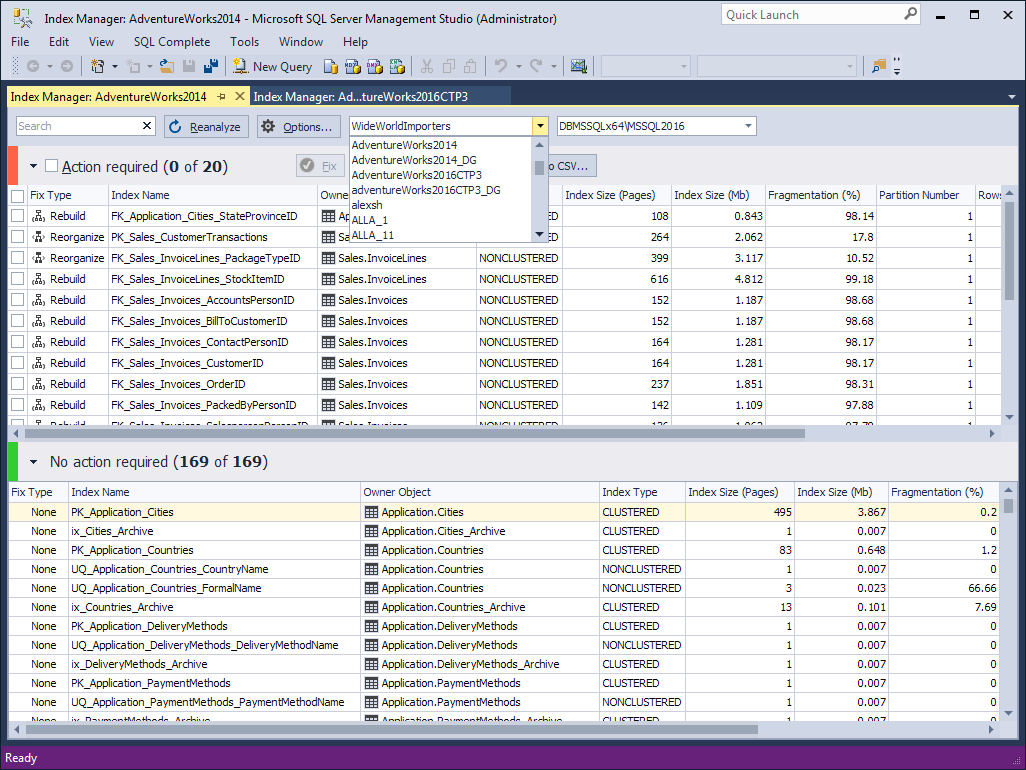Click Reorganize icon for PK_Sales_CustomerTransactions

39,237
